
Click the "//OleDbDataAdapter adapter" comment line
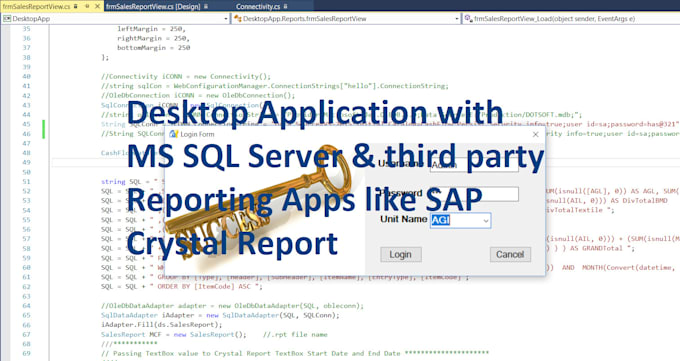tap(232, 305)
